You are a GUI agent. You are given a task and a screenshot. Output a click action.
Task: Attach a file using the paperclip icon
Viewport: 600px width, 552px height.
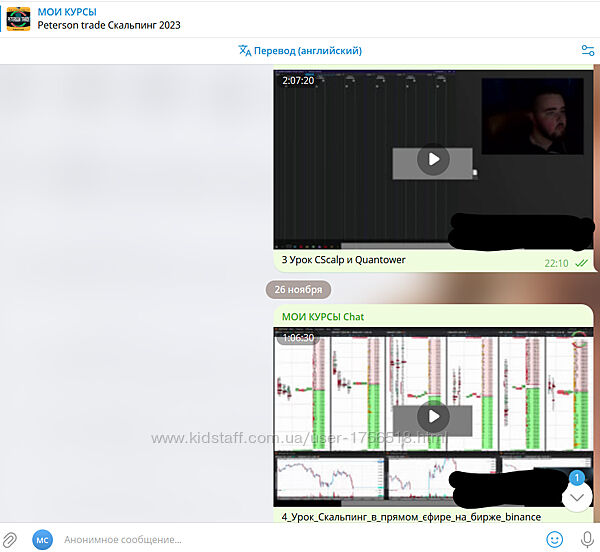10,540
